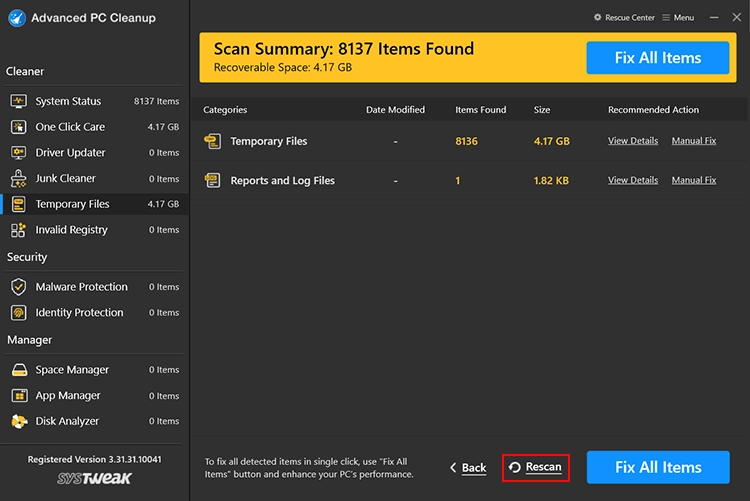Click the Temporary Files category row icon
Viewport: 750px width, 501px height.
click(x=212, y=142)
